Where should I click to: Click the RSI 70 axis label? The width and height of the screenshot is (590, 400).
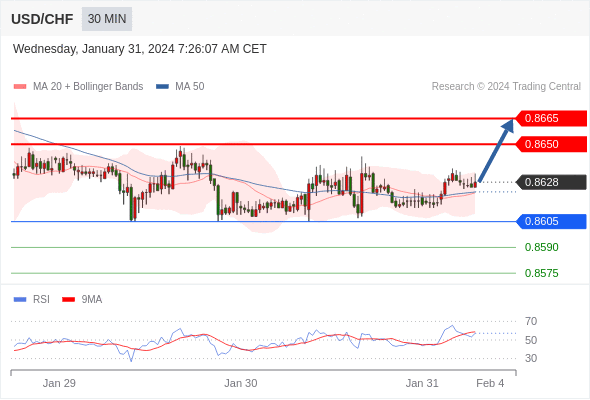click(531, 322)
